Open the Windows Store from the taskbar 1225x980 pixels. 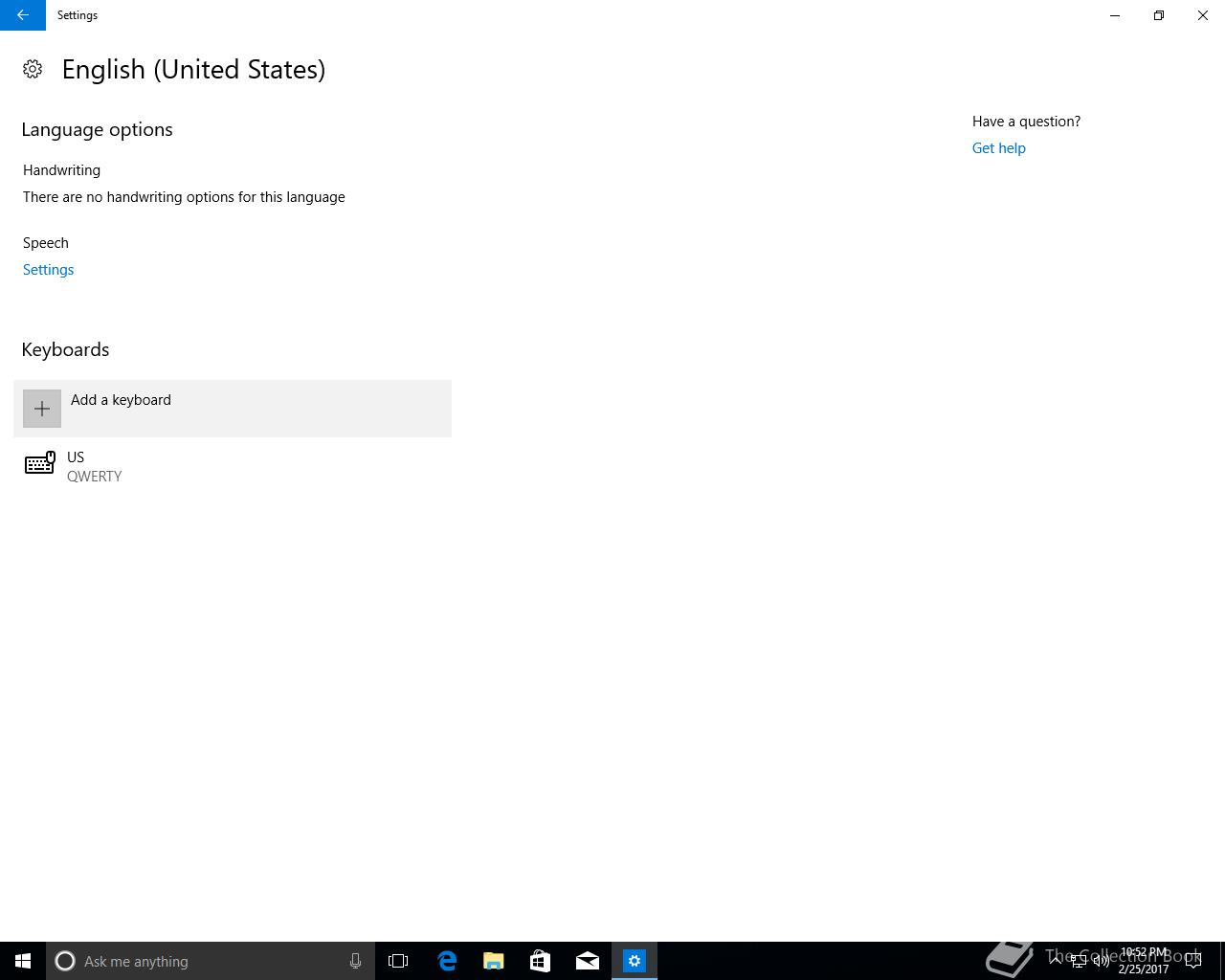(540, 961)
